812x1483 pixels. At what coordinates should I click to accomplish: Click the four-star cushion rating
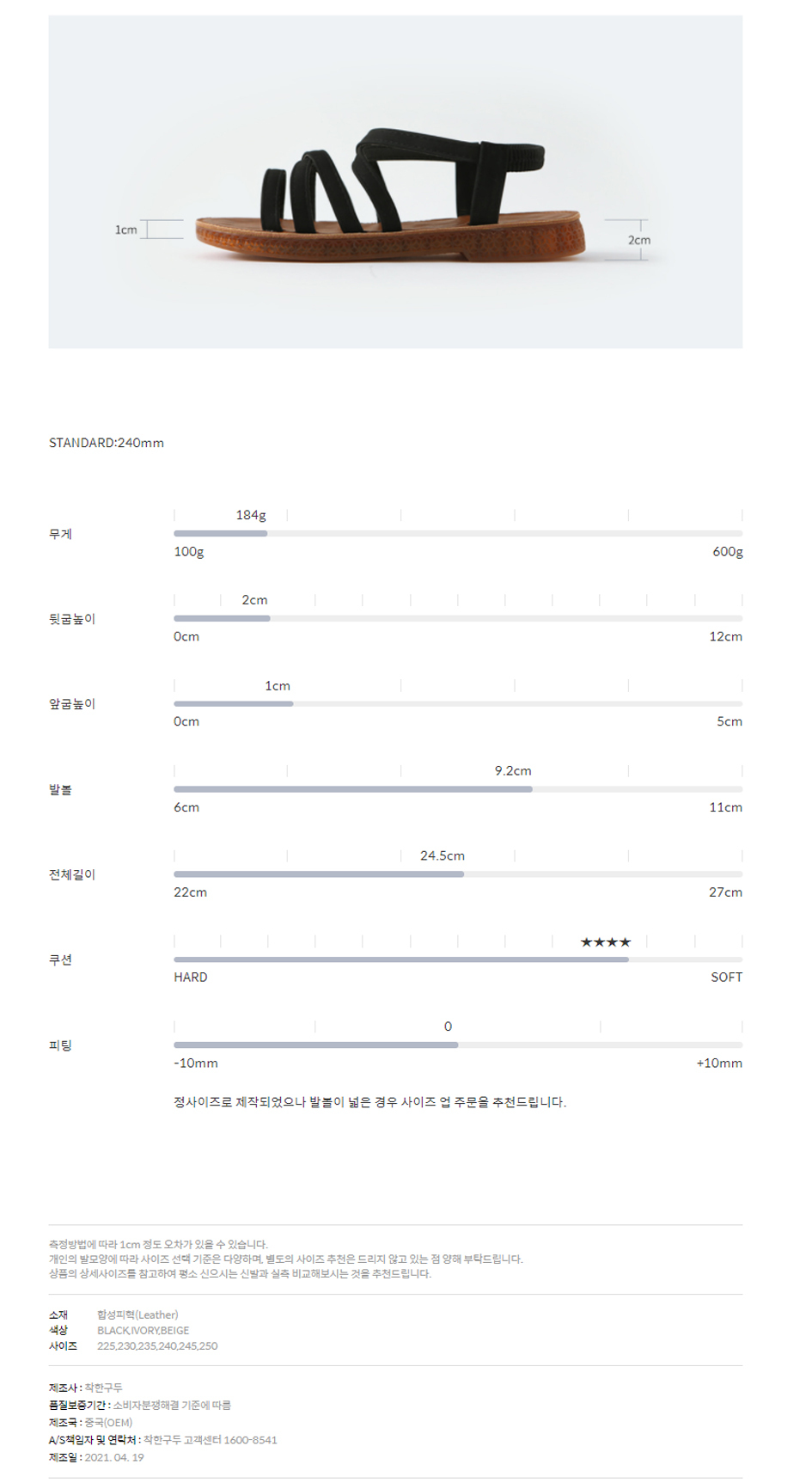click(605, 942)
